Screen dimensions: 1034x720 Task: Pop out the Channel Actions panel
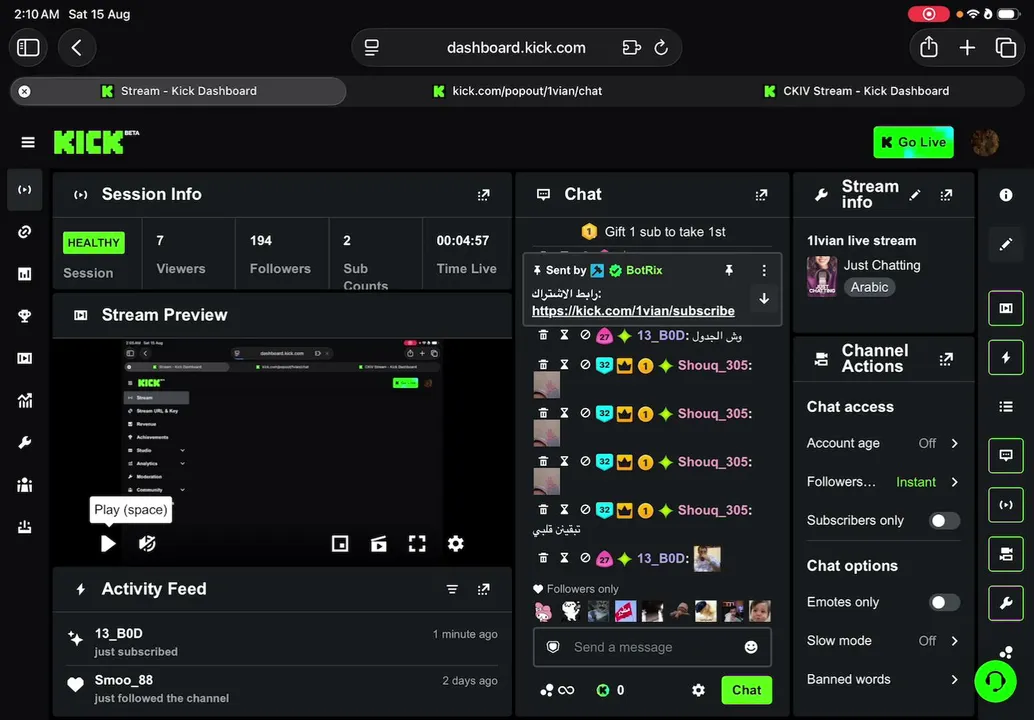pos(946,359)
